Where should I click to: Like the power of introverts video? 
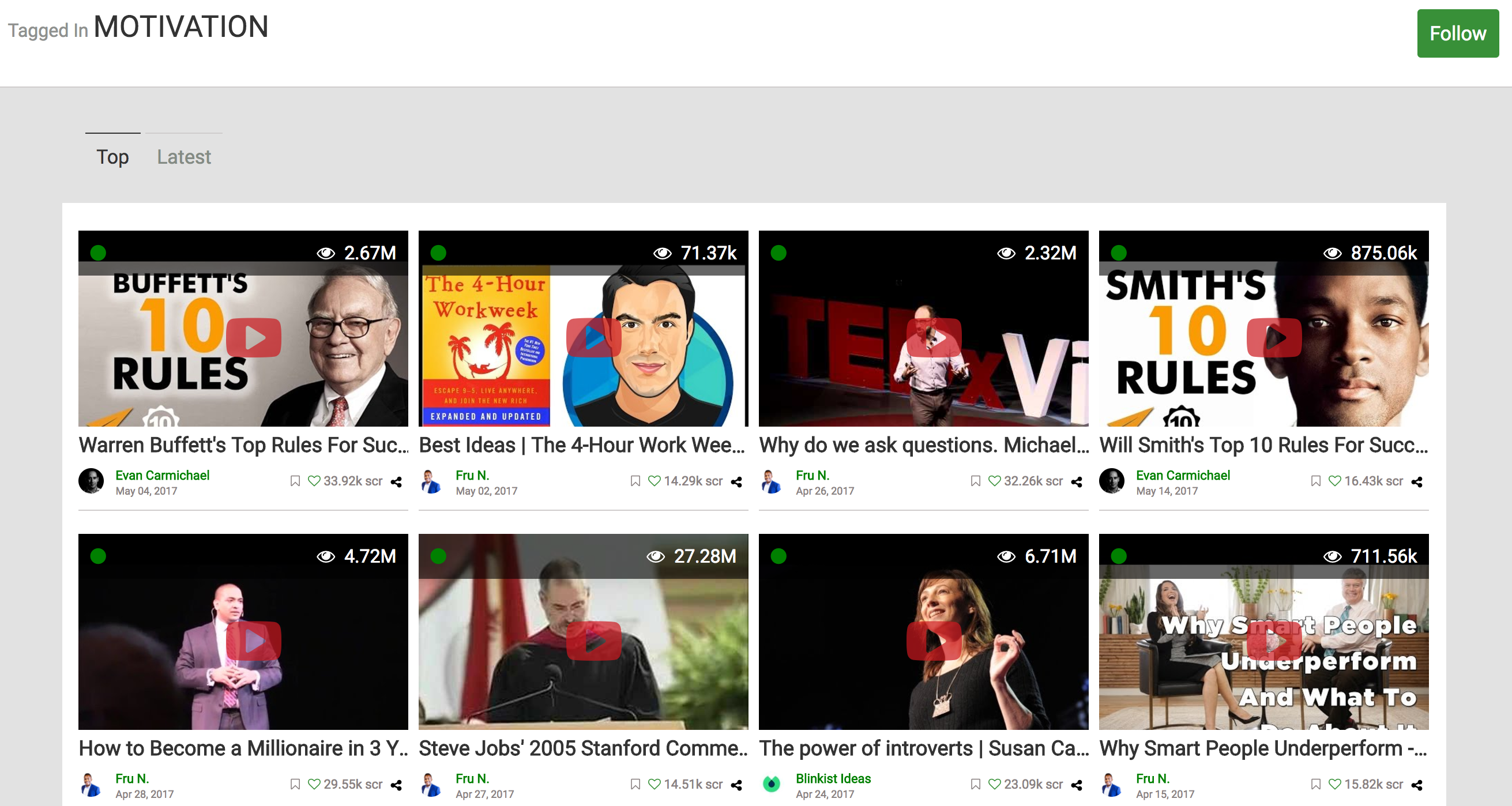(x=994, y=784)
